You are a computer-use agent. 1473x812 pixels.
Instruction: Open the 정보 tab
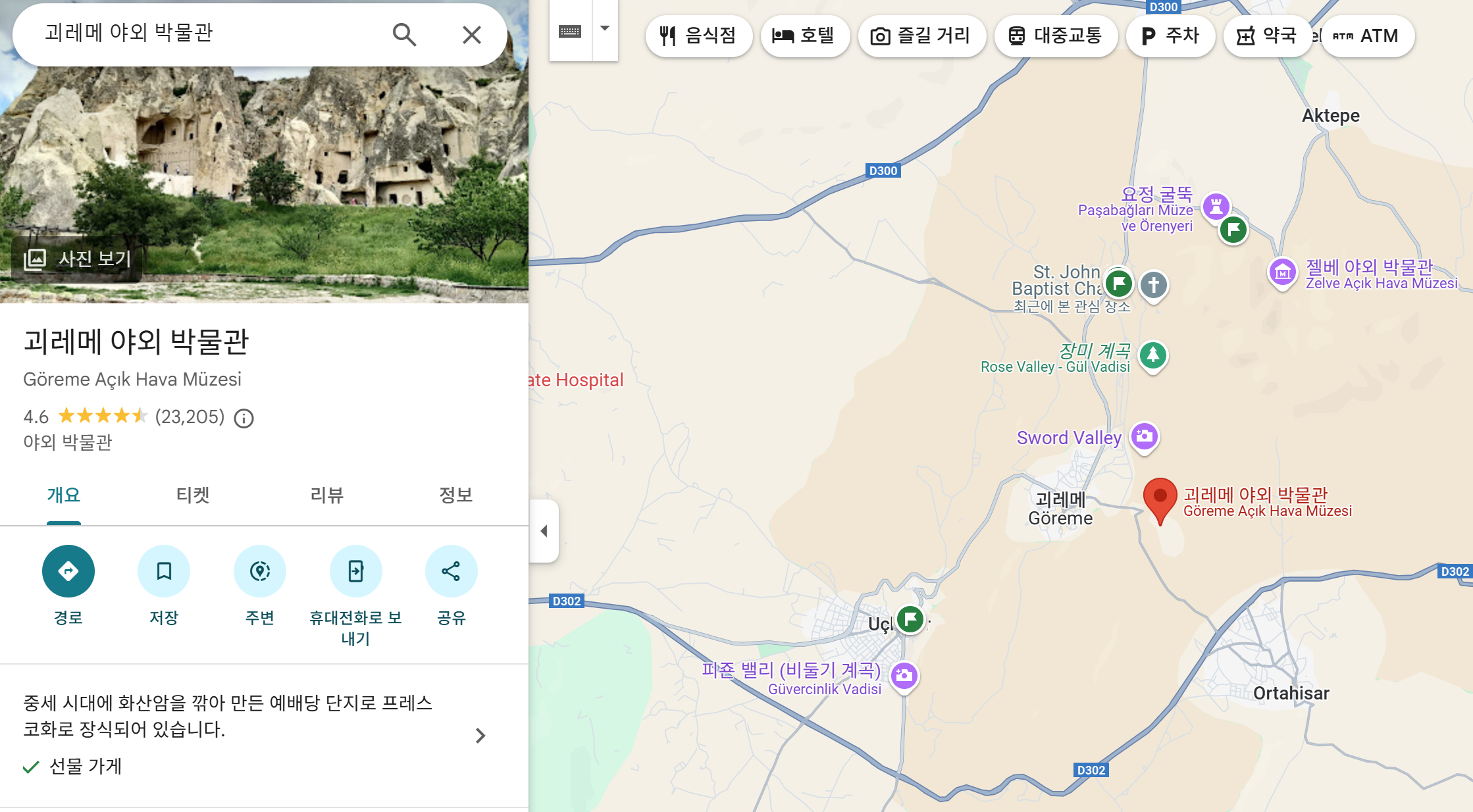click(456, 495)
